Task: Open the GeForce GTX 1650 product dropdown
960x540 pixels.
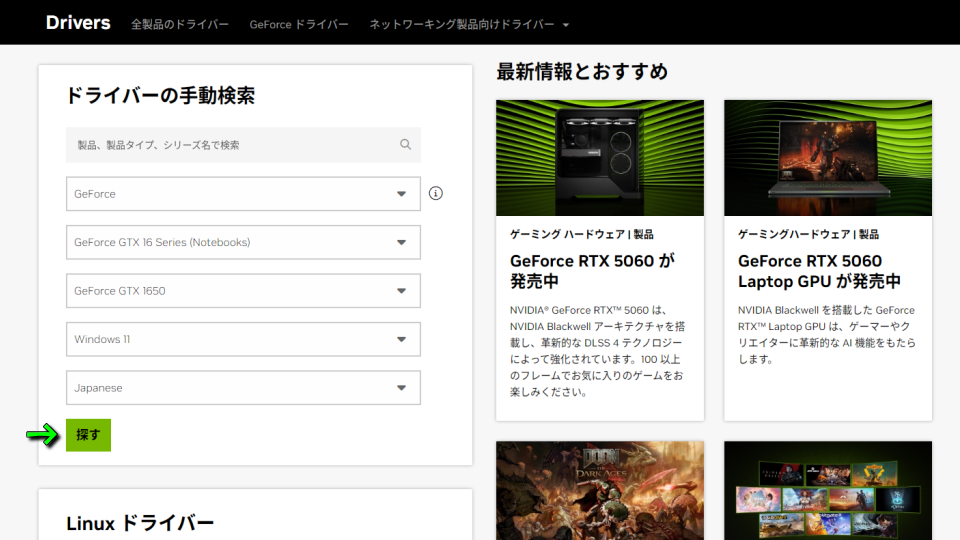Action: [x=243, y=291]
